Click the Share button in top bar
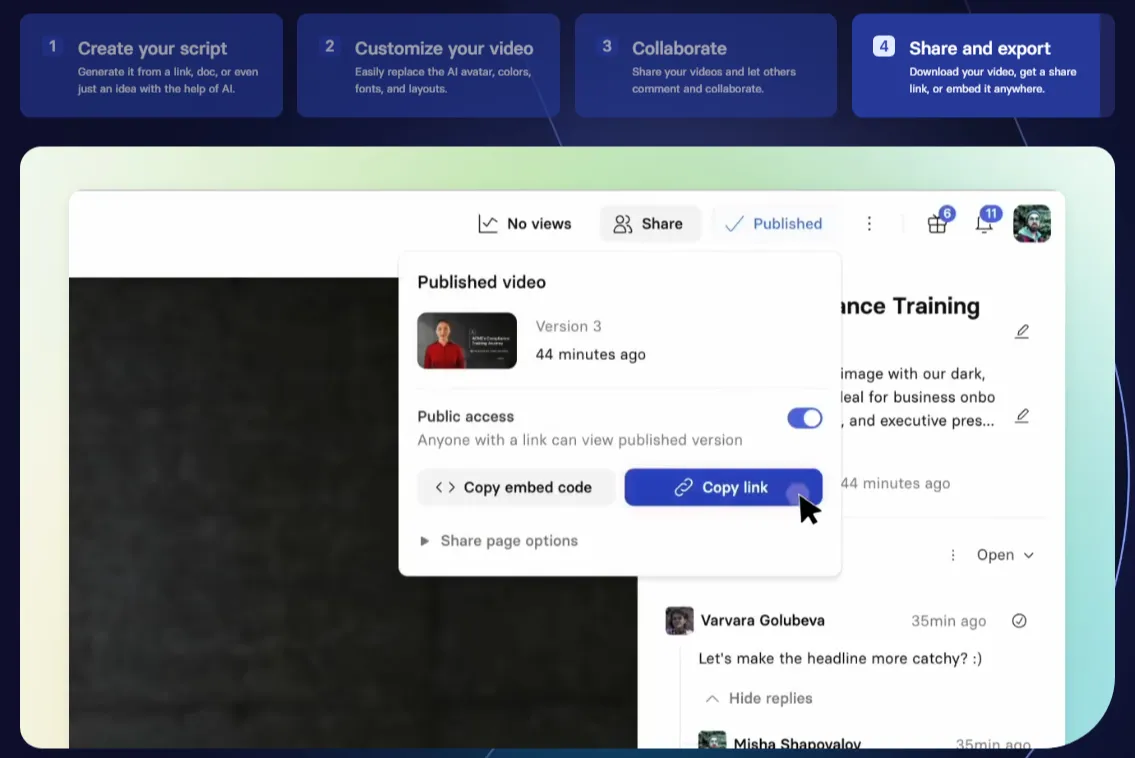Screen dimensions: 1135x758 pyautogui.click(x=649, y=224)
